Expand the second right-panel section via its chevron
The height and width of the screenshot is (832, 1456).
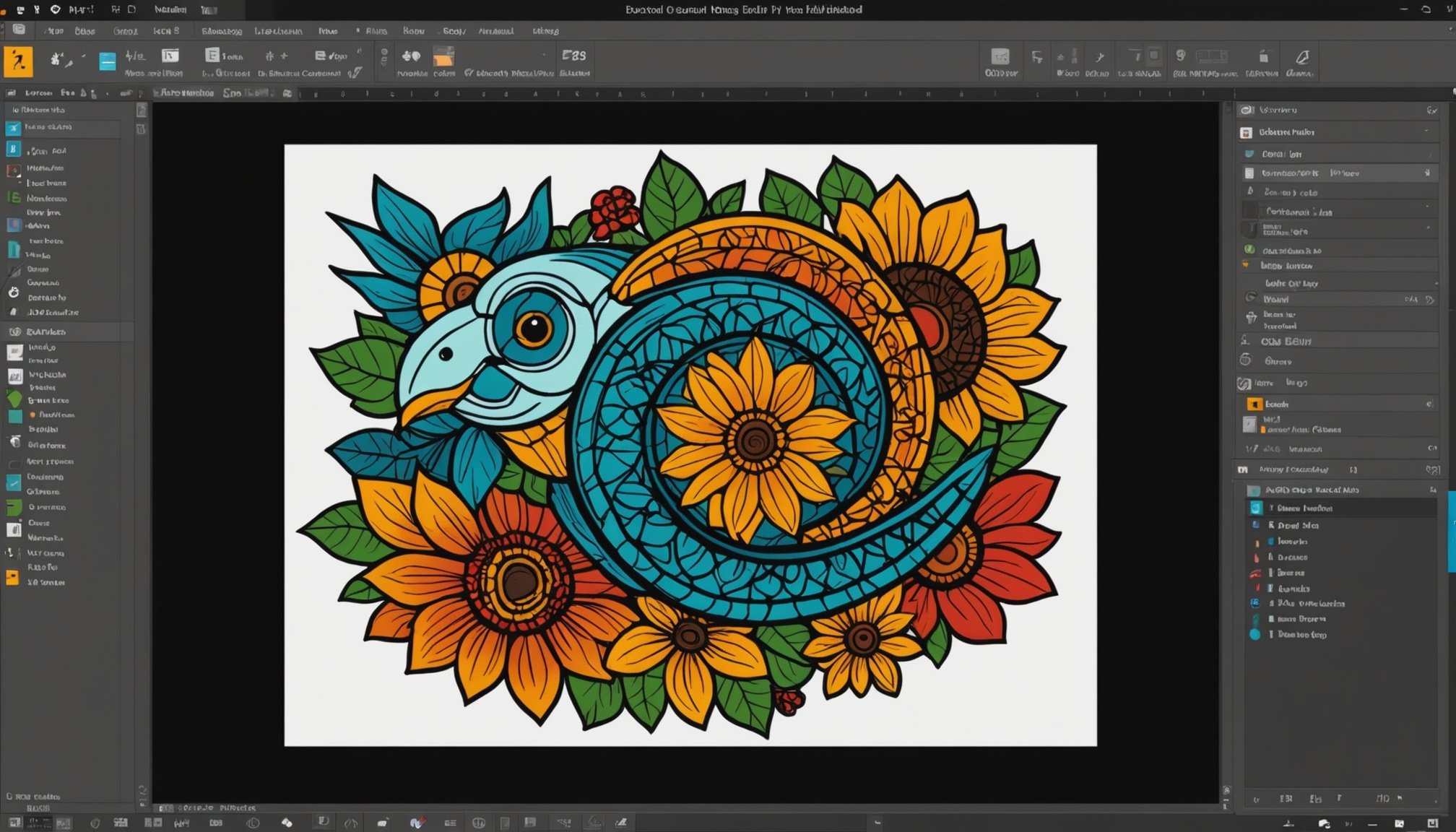coord(1427,131)
